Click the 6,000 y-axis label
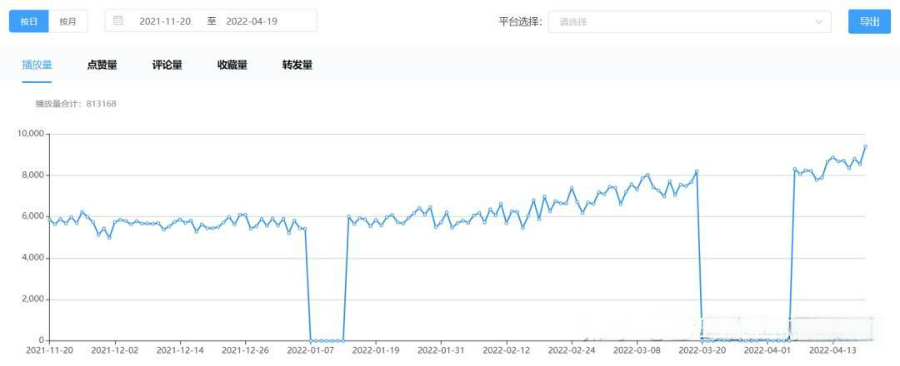Screen dimensions: 900x366 click(x=33, y=217)
